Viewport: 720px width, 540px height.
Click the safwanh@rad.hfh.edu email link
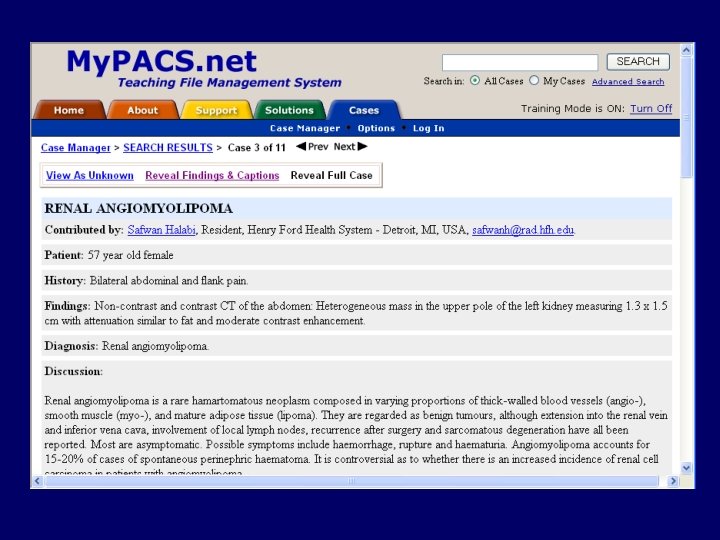[523, 230]
